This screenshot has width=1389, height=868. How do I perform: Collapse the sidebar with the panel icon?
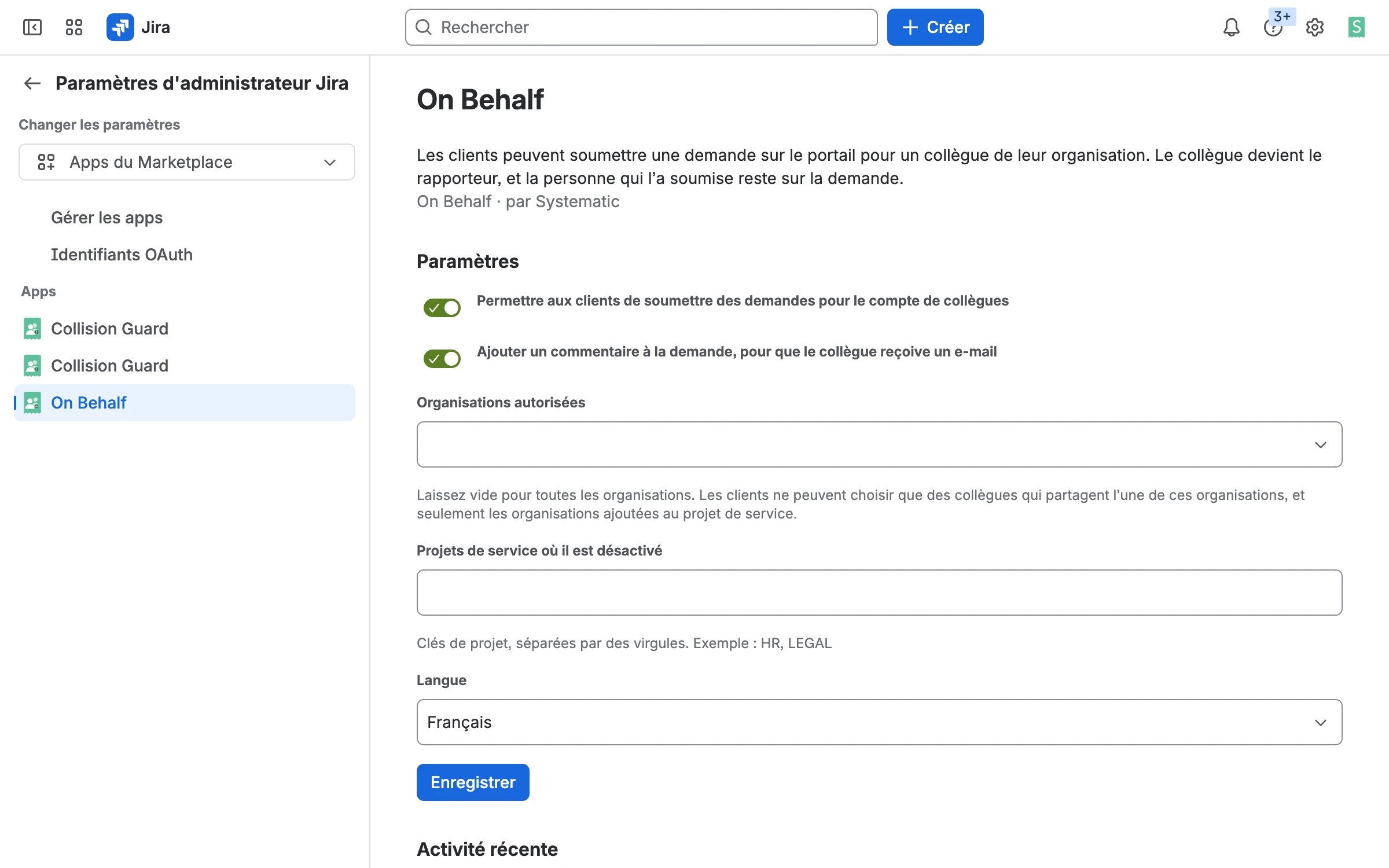32,27
